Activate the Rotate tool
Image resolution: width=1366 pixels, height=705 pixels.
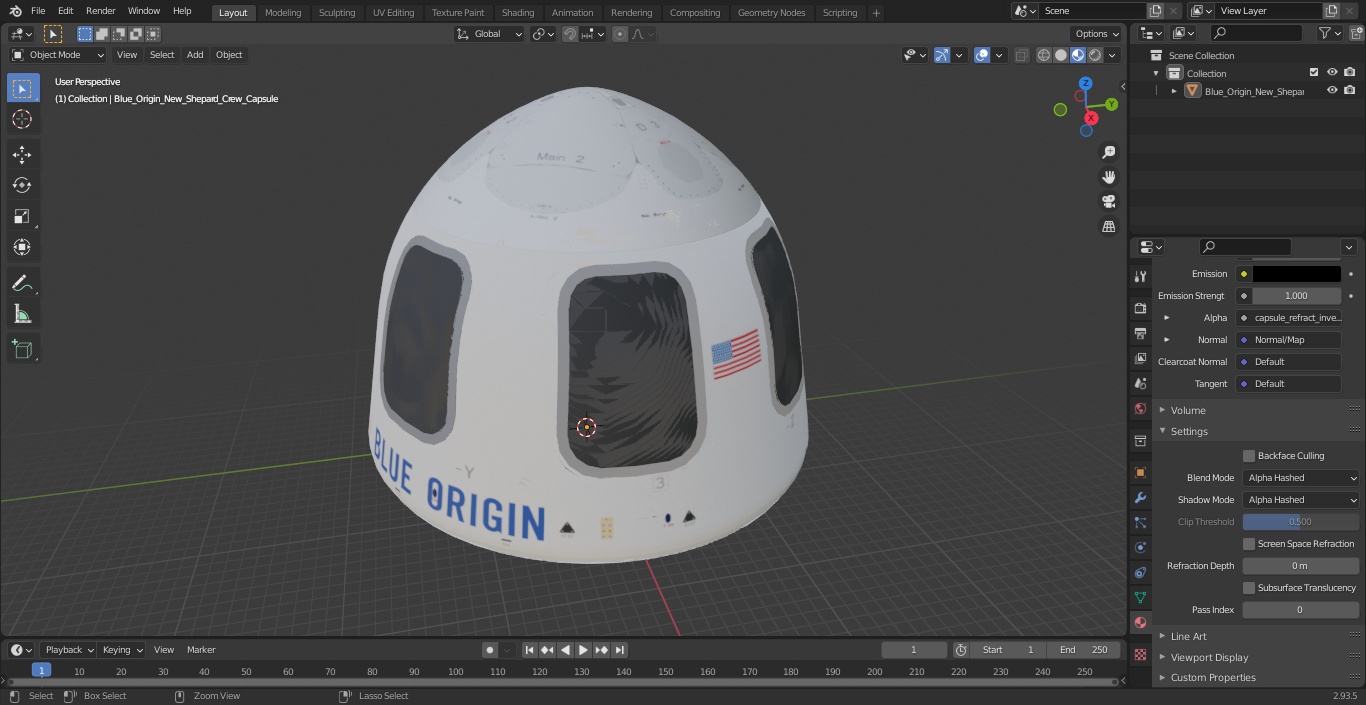(x=22, y=185)
